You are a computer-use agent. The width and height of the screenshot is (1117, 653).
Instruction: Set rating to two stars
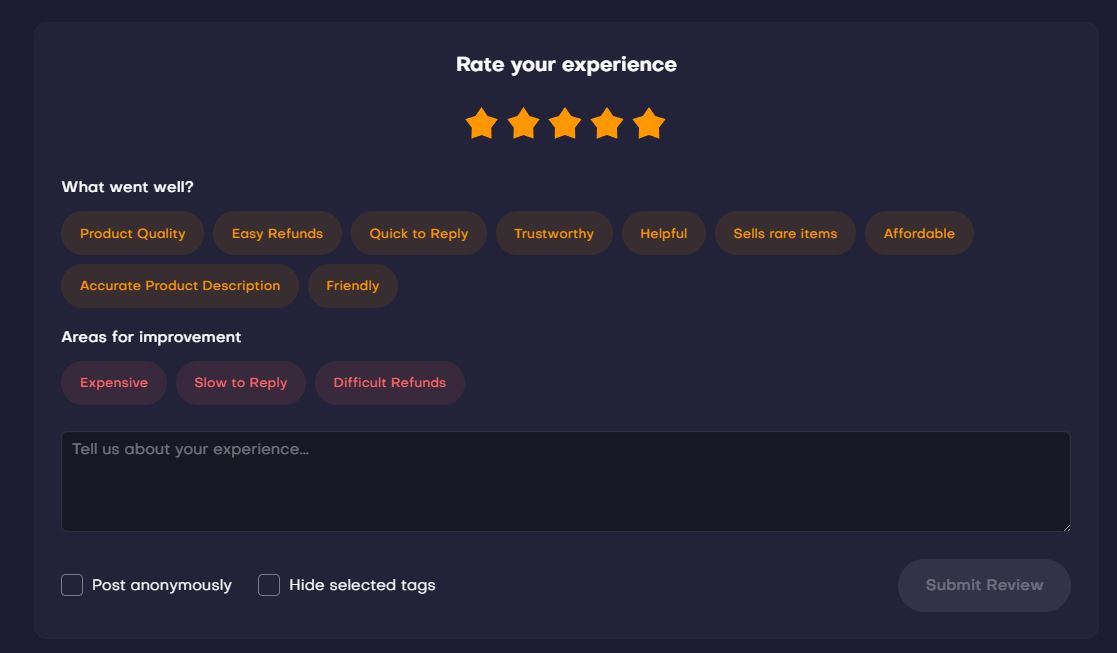click(x=523, y=124)
